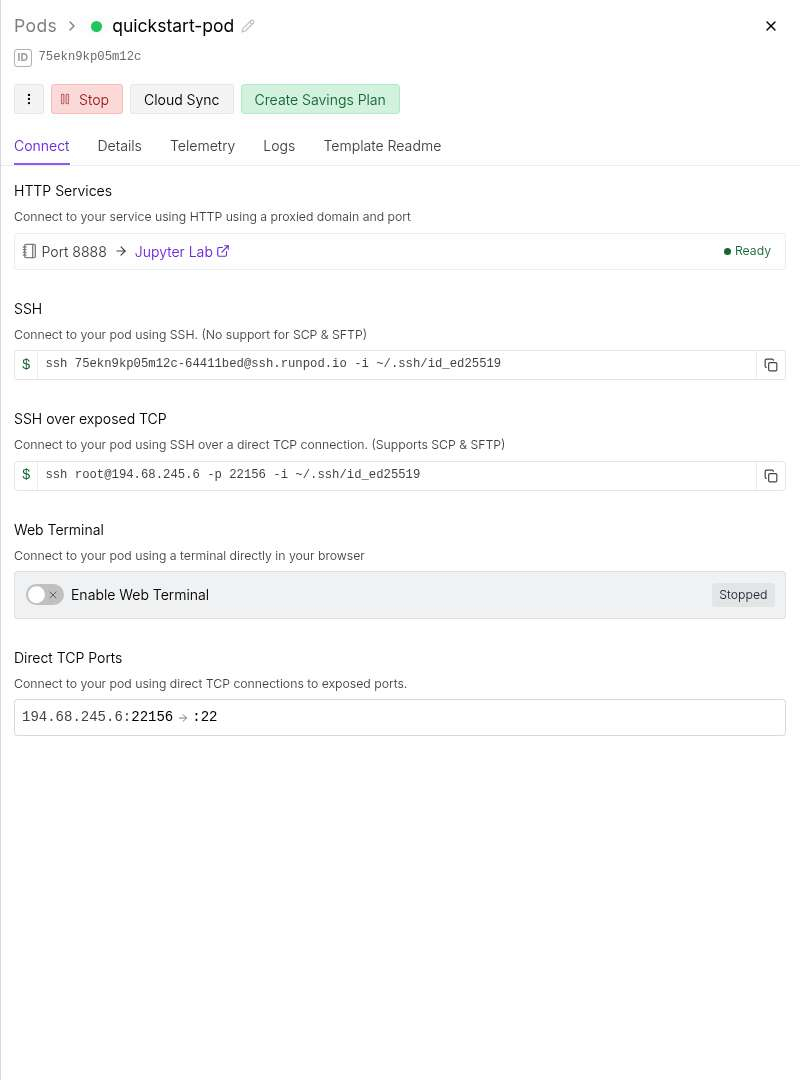This screenshot has height=1080, width=800.
Task: Copy the SSH command via copy icon
Action: [771, 365]
